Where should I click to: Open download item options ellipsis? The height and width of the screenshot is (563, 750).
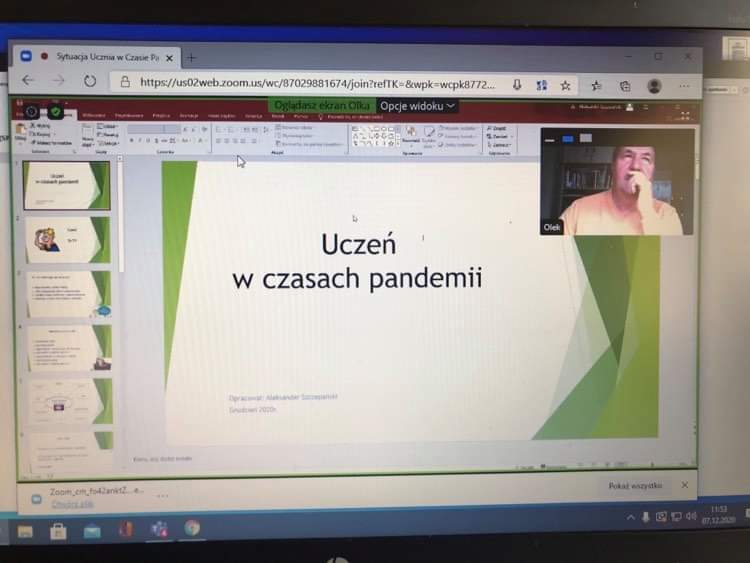pos(162,496)
